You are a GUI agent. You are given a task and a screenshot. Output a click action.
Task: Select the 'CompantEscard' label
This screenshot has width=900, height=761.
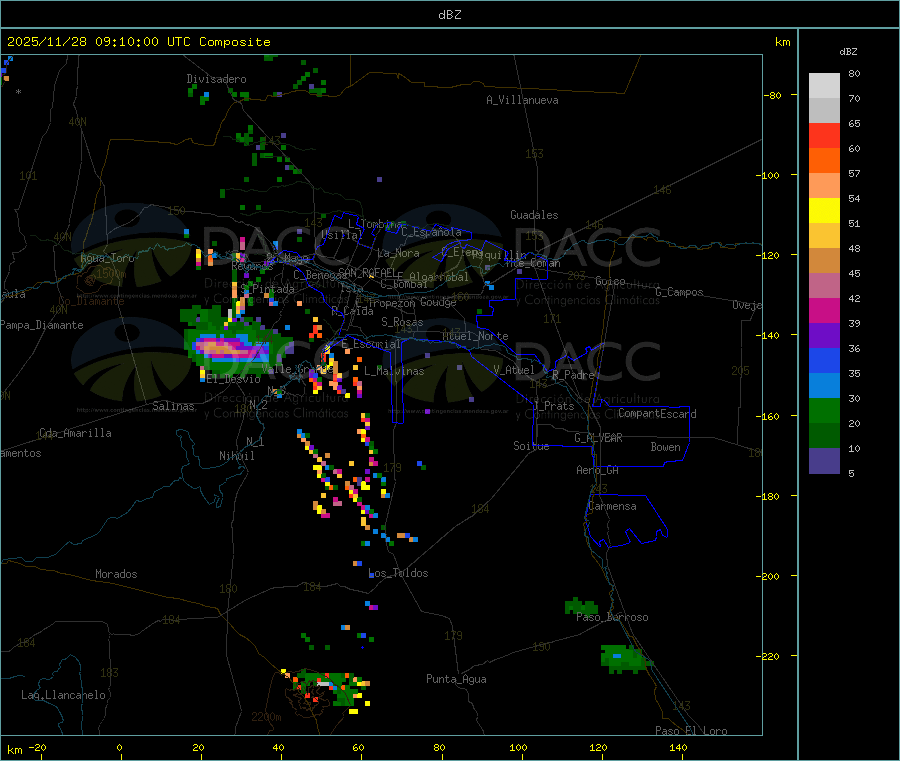657,414
